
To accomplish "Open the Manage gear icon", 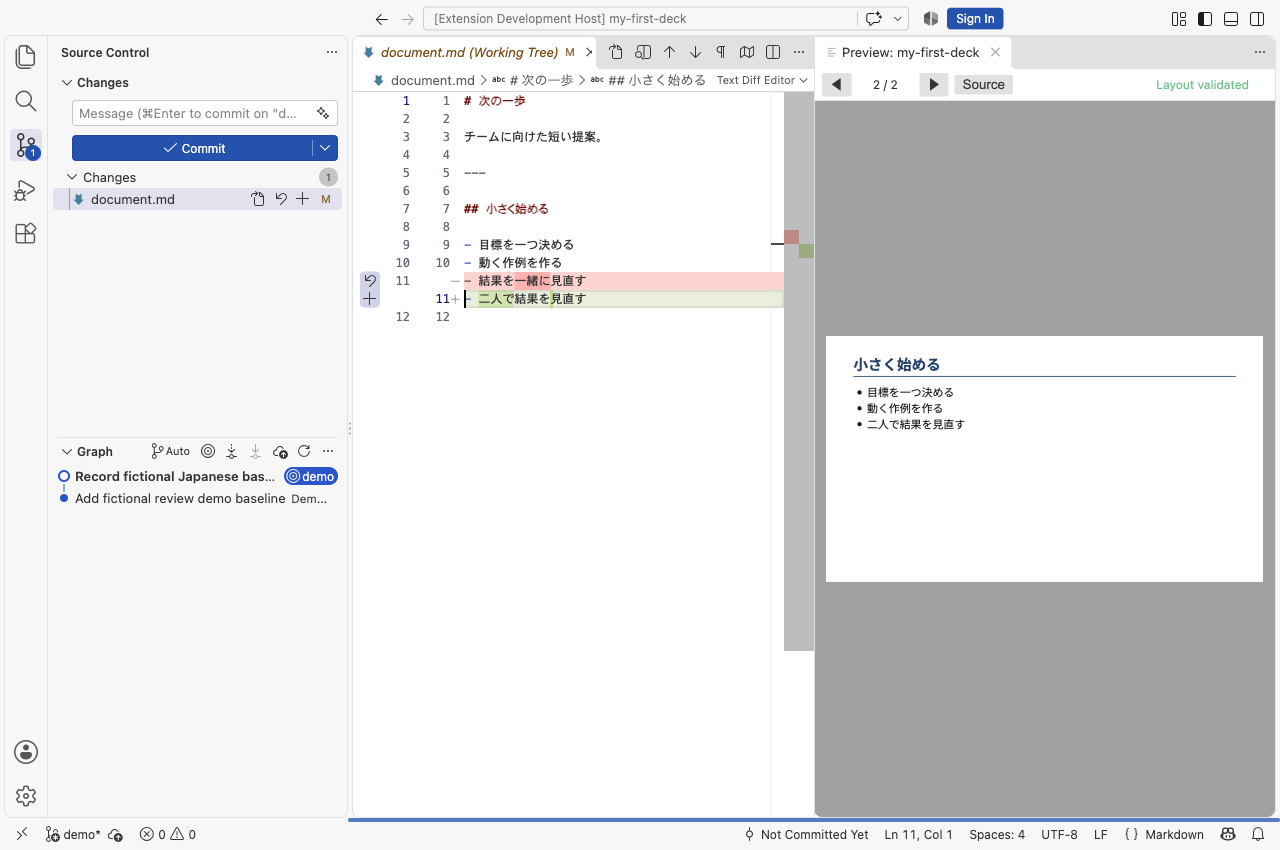I will click(x=26, y=796).
